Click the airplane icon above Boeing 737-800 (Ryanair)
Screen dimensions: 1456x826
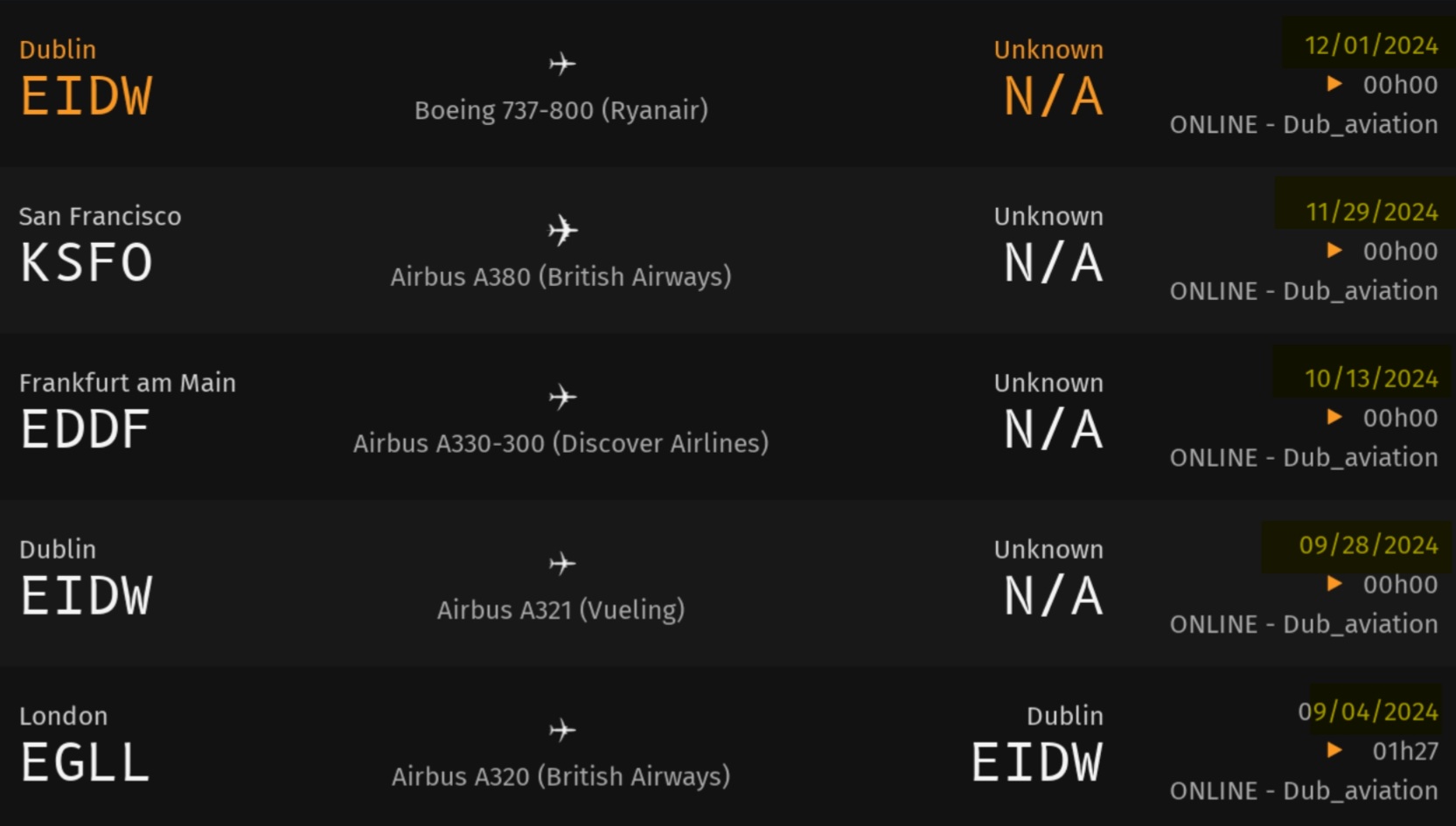562,64
